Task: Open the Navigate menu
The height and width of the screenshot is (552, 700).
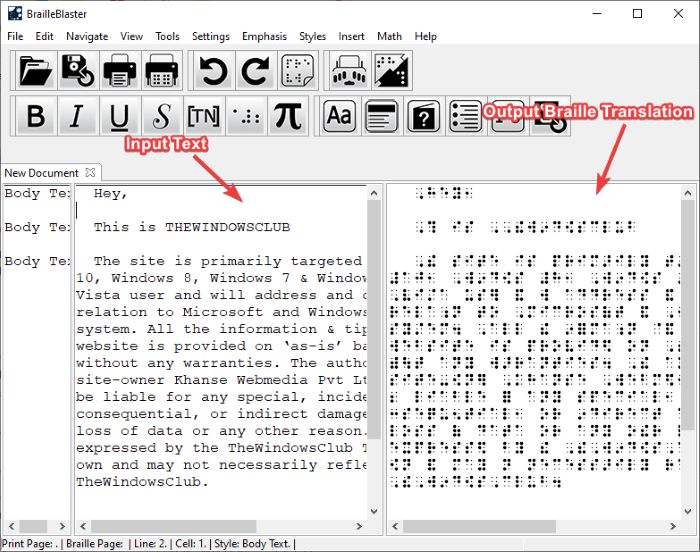Action: point(87,36)
